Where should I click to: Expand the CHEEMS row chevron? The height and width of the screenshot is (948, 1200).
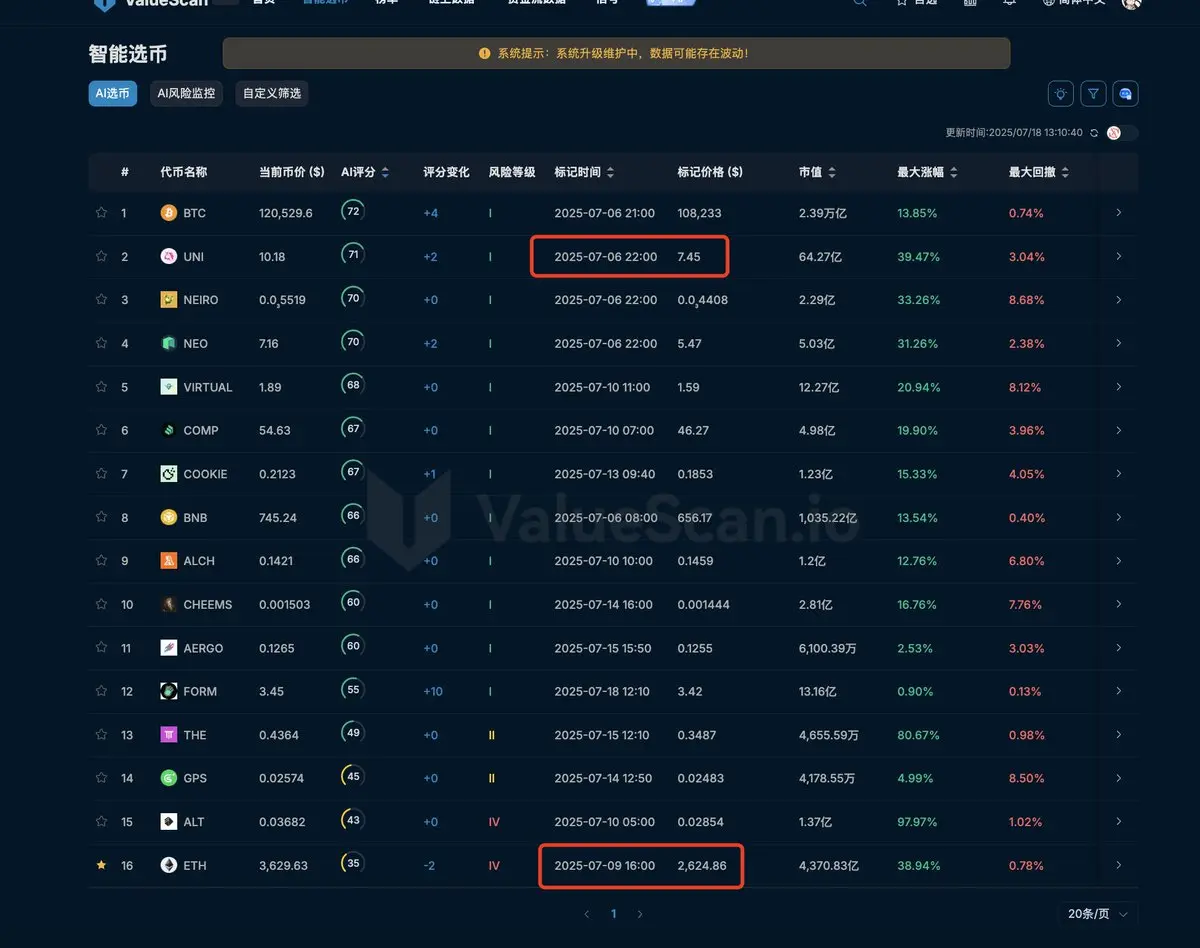(x=1119, y=604)
